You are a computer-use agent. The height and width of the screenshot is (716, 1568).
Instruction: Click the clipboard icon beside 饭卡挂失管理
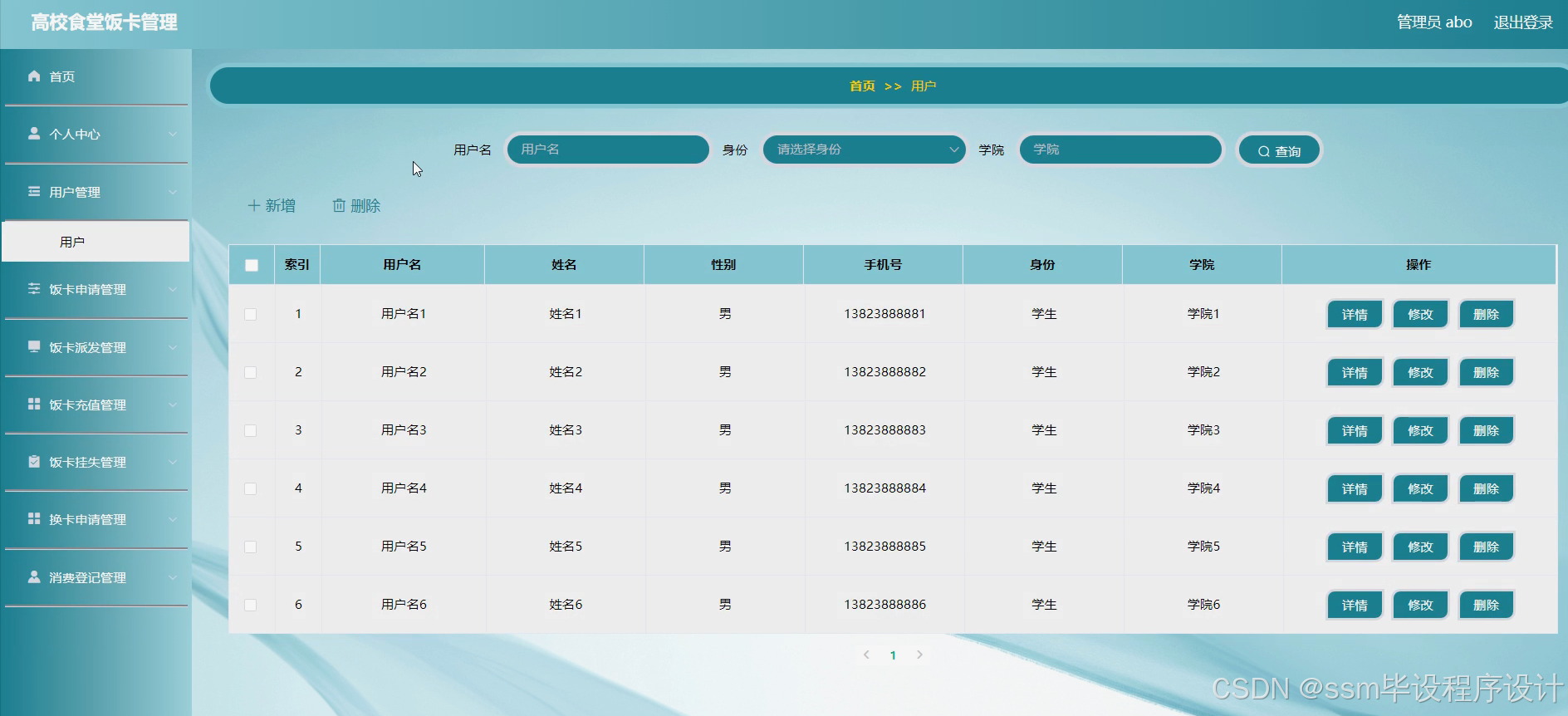(34, 462)
